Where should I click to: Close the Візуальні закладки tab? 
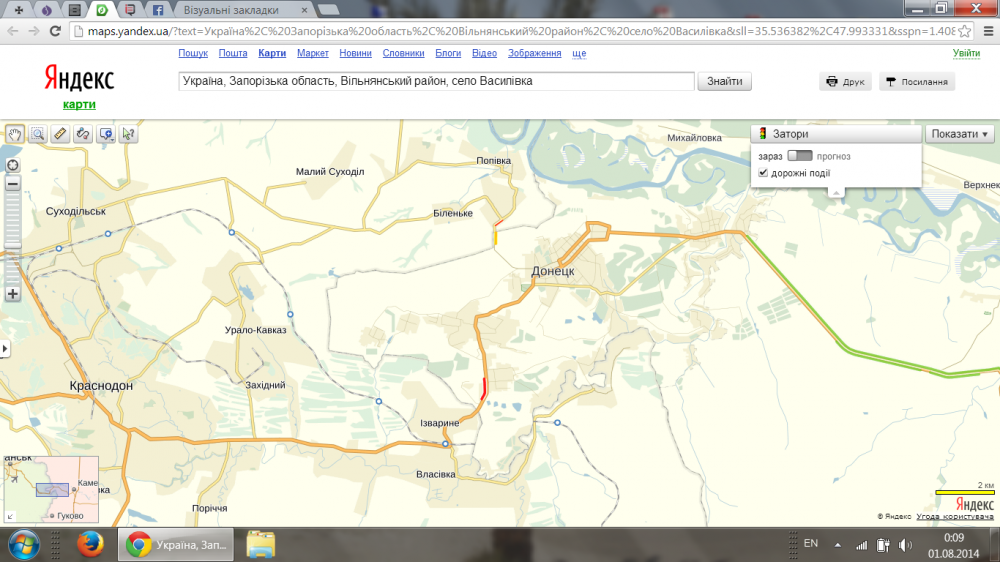(x=304, y=10)
